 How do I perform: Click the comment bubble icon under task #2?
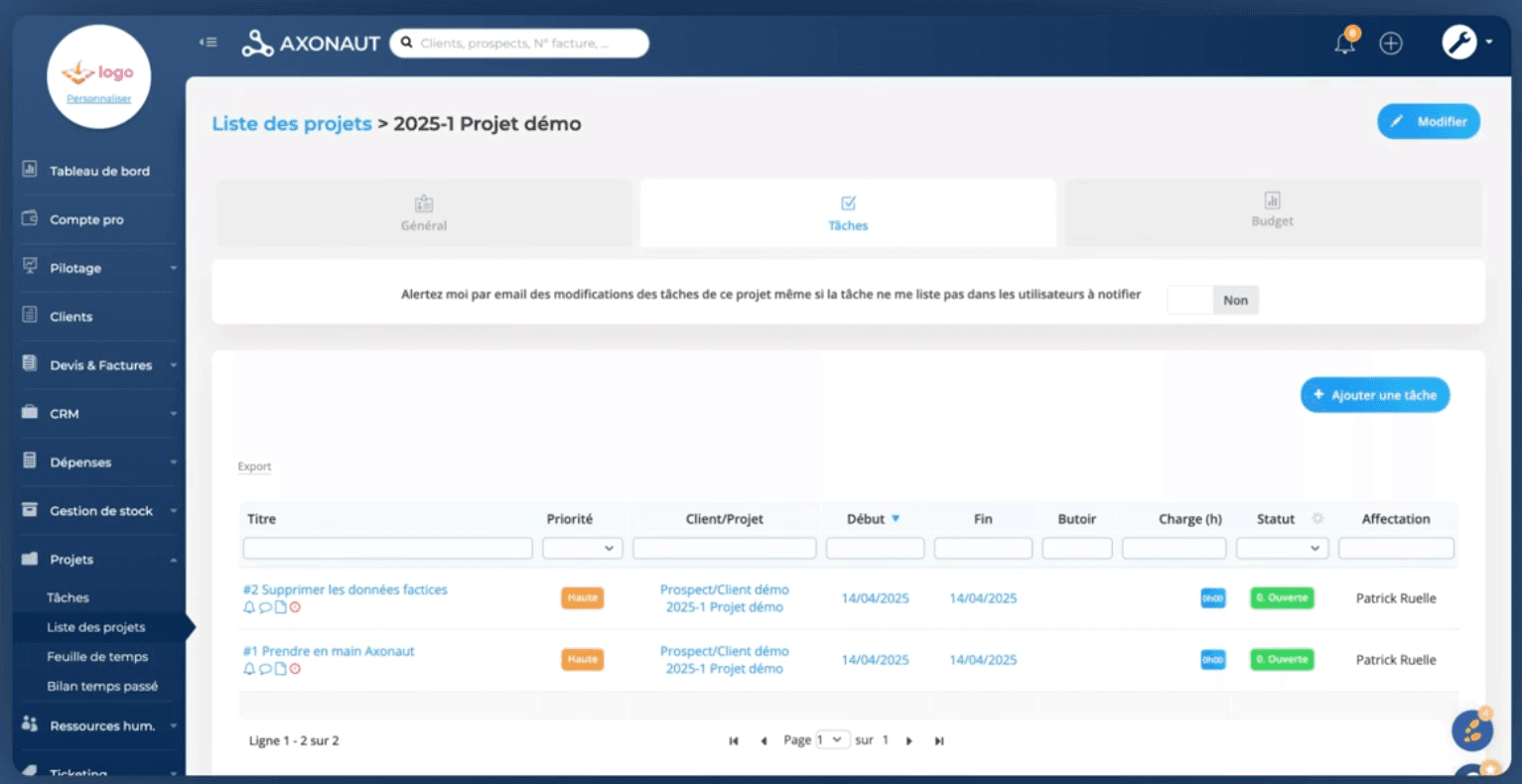(265, 607)
